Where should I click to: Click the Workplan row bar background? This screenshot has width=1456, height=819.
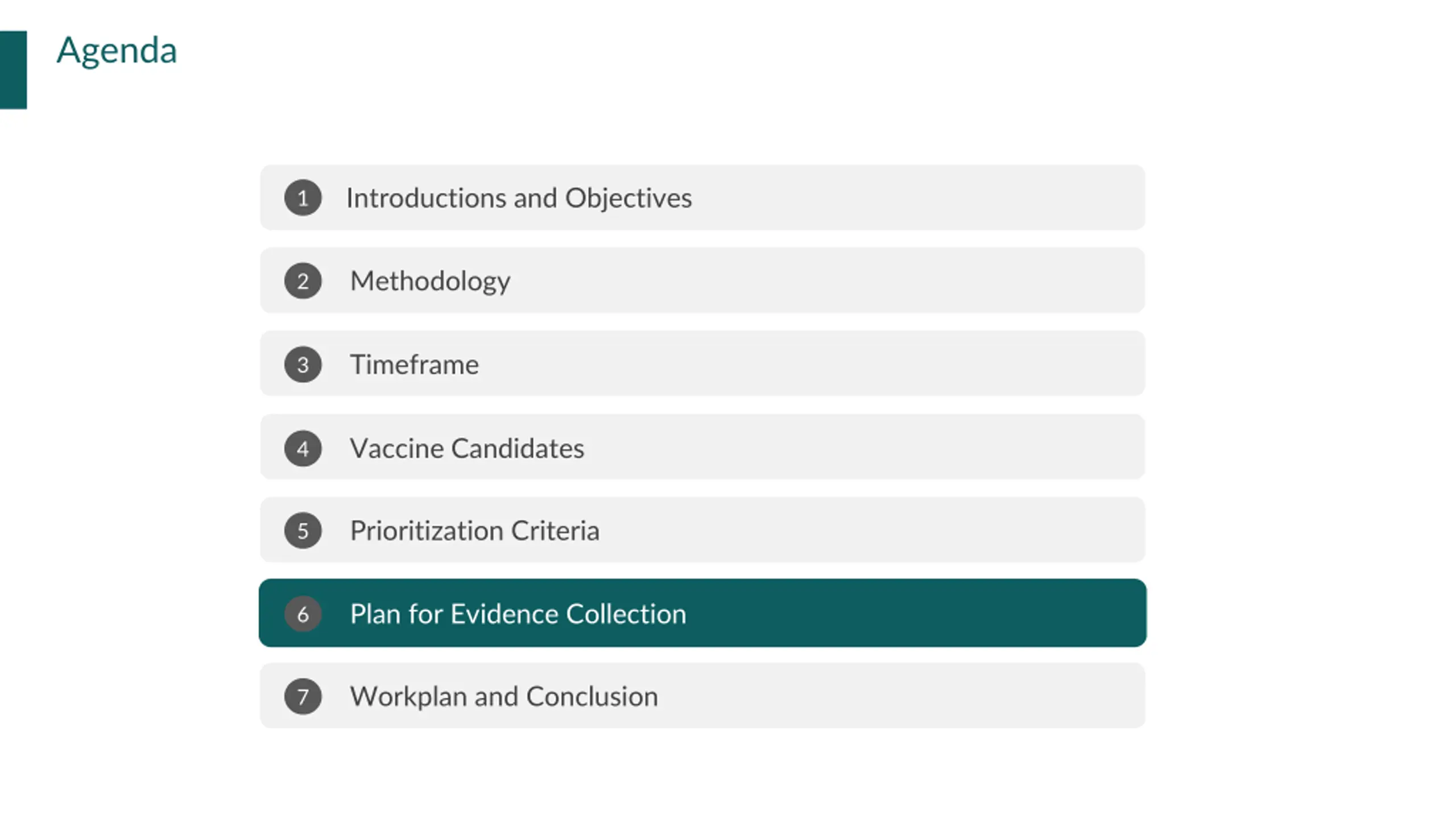702,696
